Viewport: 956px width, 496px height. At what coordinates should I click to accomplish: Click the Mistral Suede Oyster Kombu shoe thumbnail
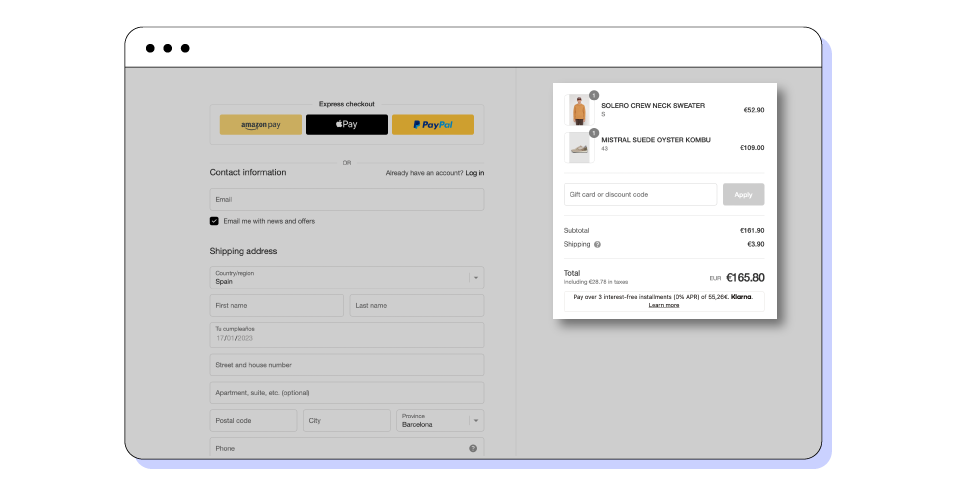[x=579, y=148]
